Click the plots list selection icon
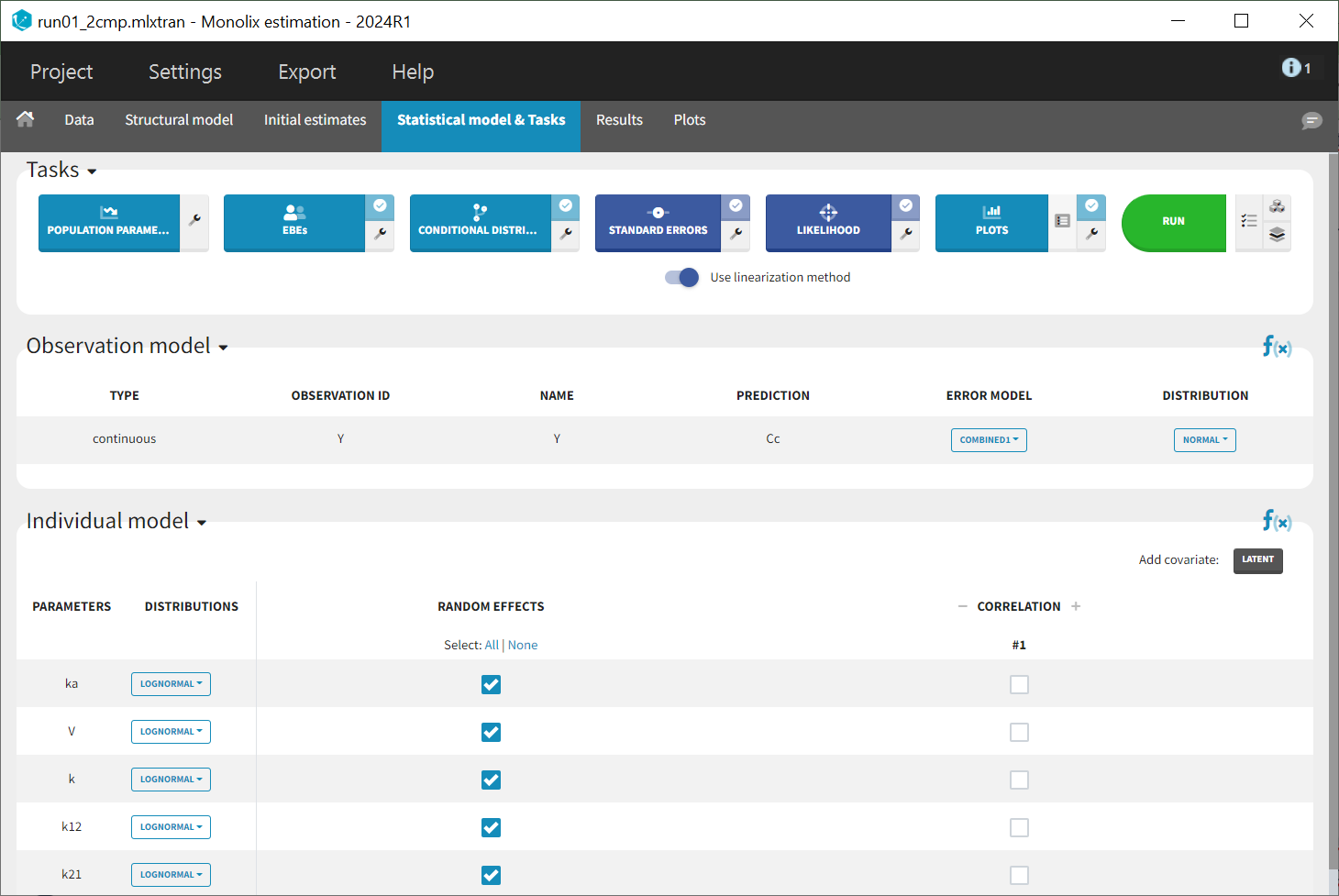The image size is (1339, 896). point(1062,221)
